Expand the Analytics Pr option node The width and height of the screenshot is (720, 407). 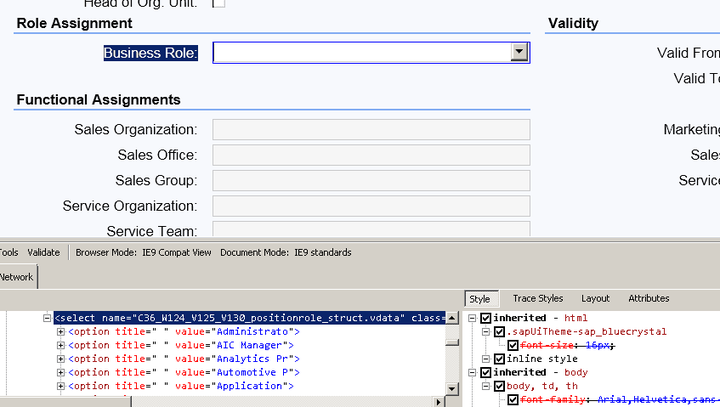(x=61, y=358)
